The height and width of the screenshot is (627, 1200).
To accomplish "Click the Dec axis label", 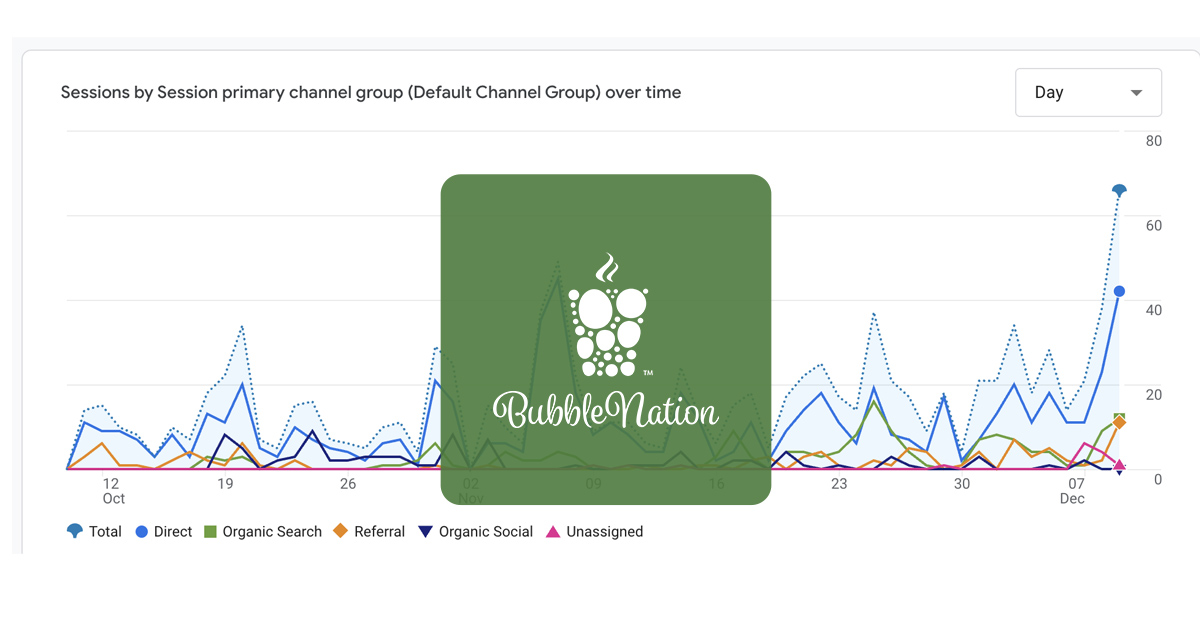I will [1072, 498].
